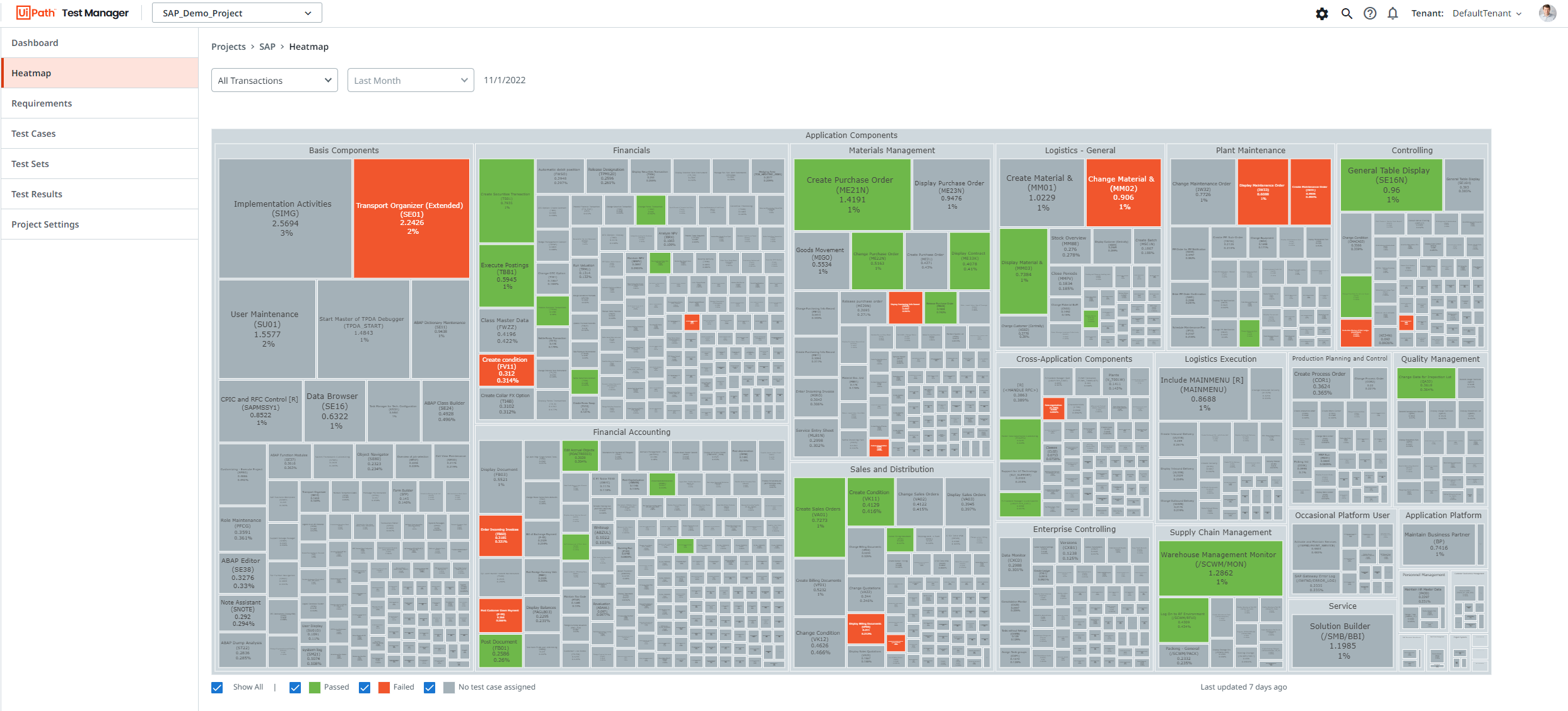Open the All Transactions dropdown

point(274,80)
